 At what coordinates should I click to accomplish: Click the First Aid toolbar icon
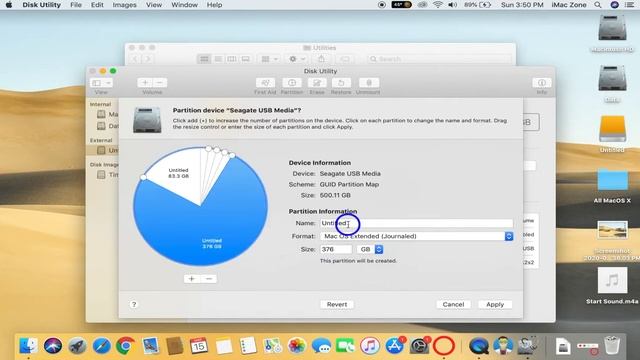[265, 83]
